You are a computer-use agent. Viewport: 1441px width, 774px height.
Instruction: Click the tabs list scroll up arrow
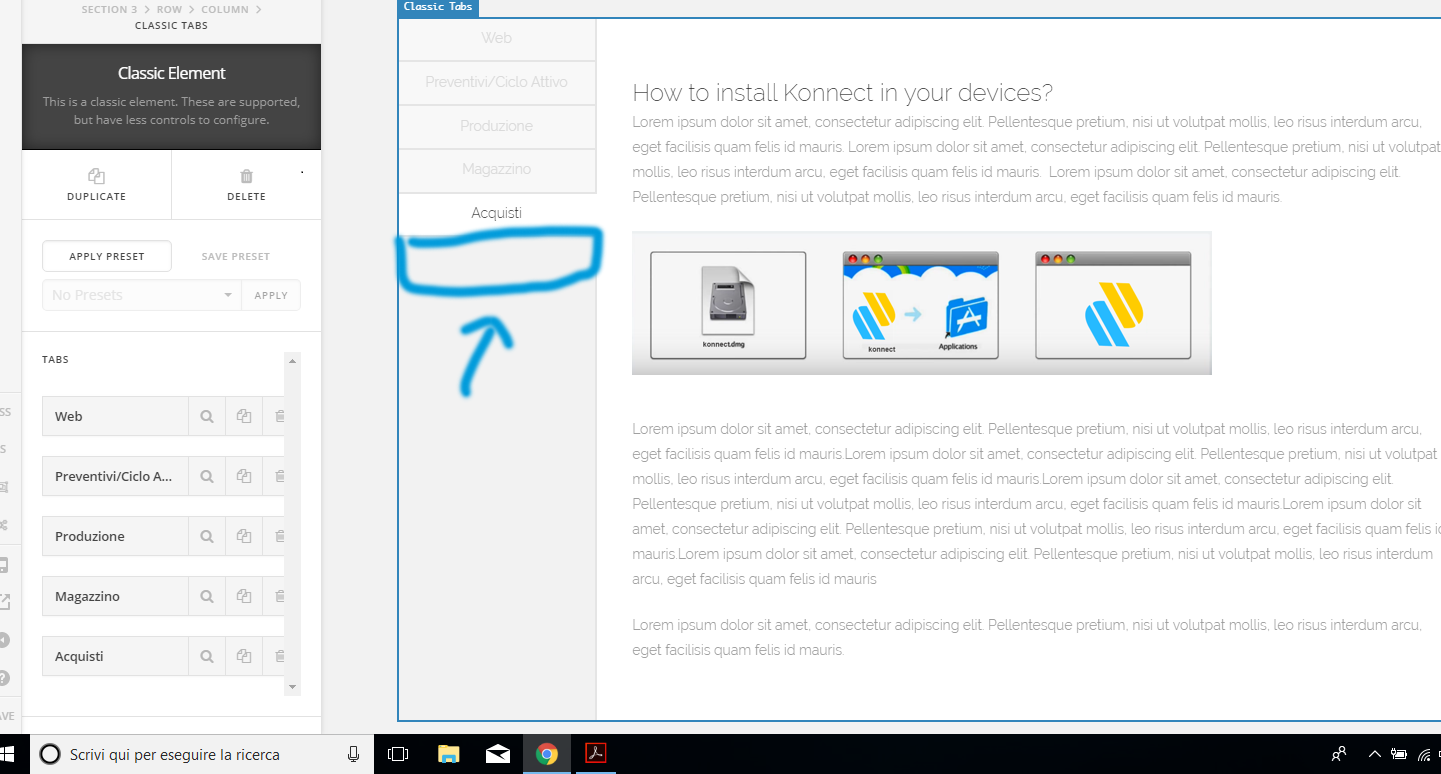pyautogui.click(x=292, y=360)
